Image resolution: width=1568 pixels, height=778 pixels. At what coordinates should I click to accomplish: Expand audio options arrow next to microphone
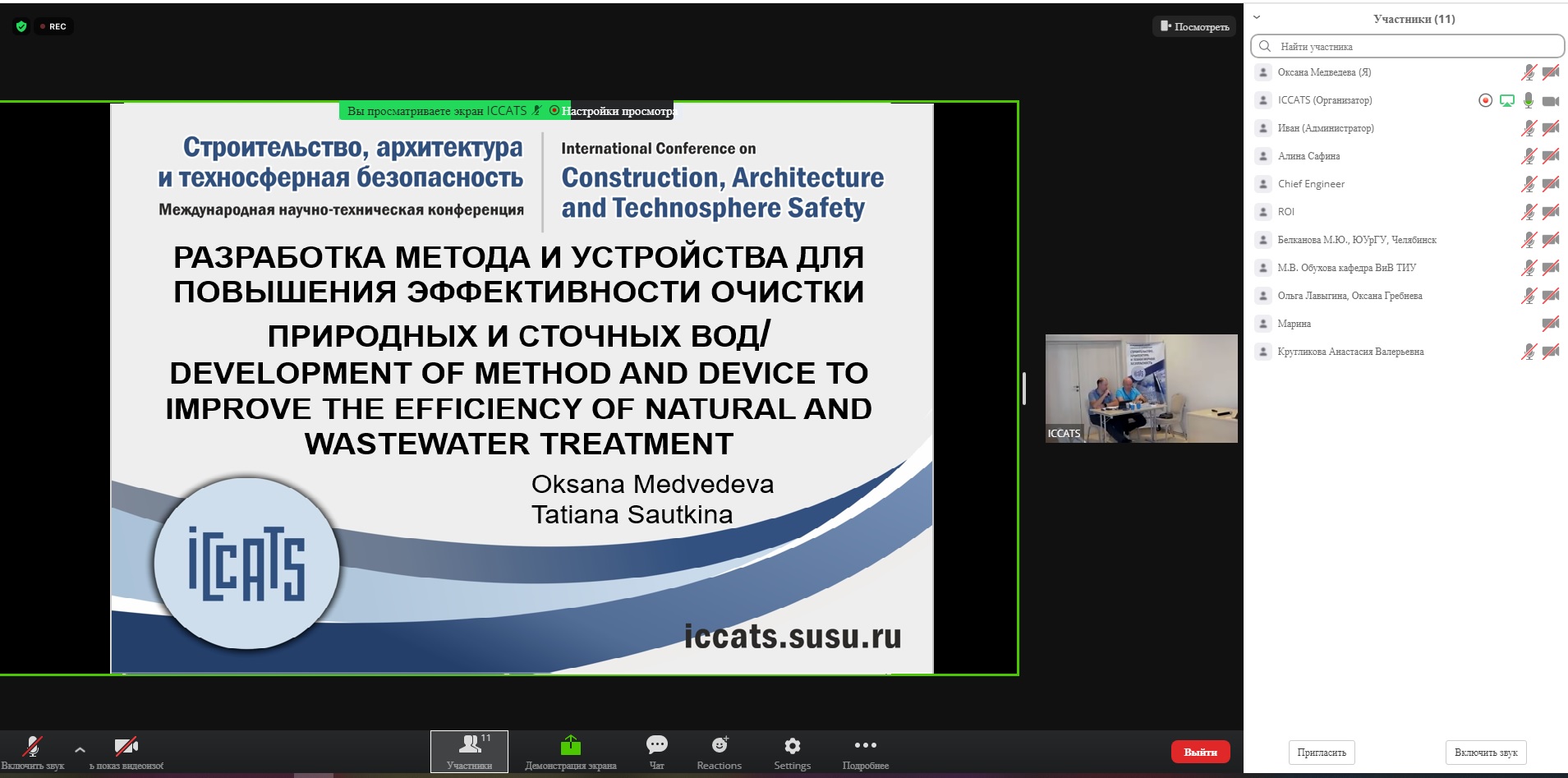pyautogui.click(x=80, y=749)
